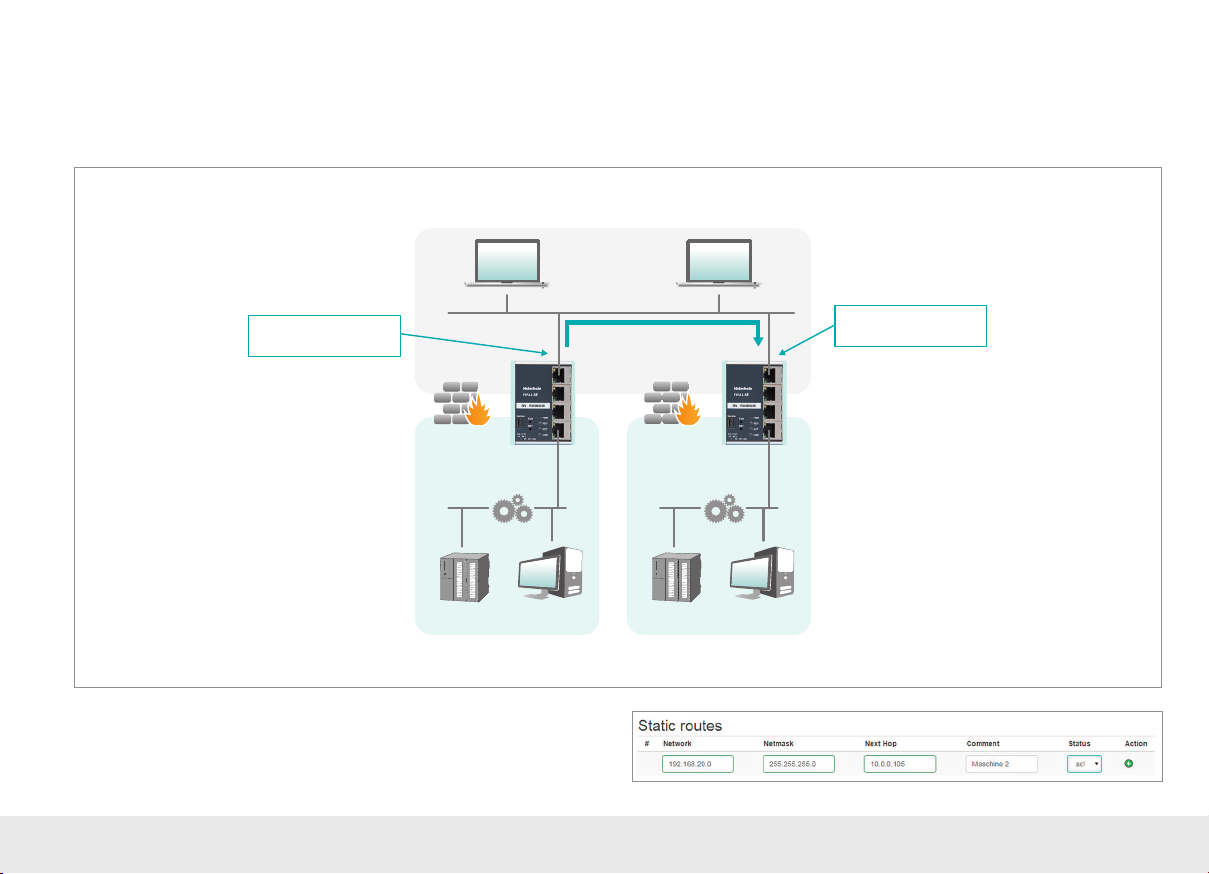This screenshot has width=1209, height=874.
Task: Click the Action column header
Action: (1136, 744)
